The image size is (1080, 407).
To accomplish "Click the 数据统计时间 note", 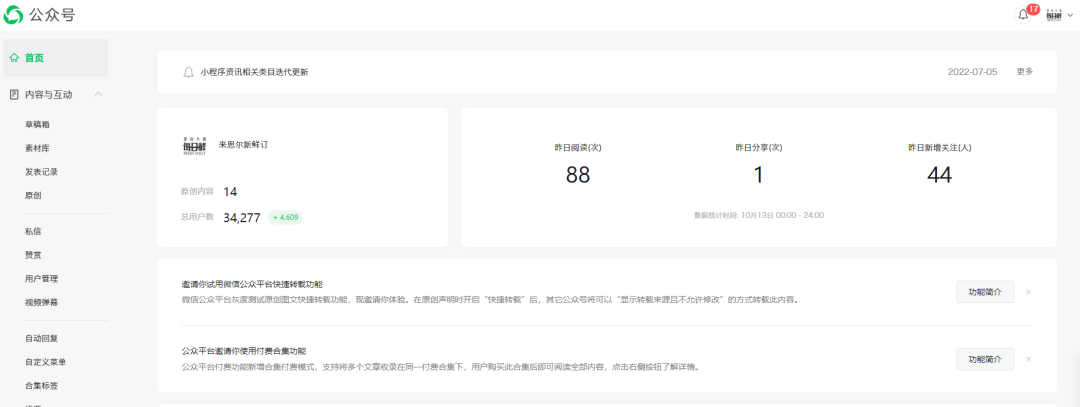I will click(x=759, y=215).
